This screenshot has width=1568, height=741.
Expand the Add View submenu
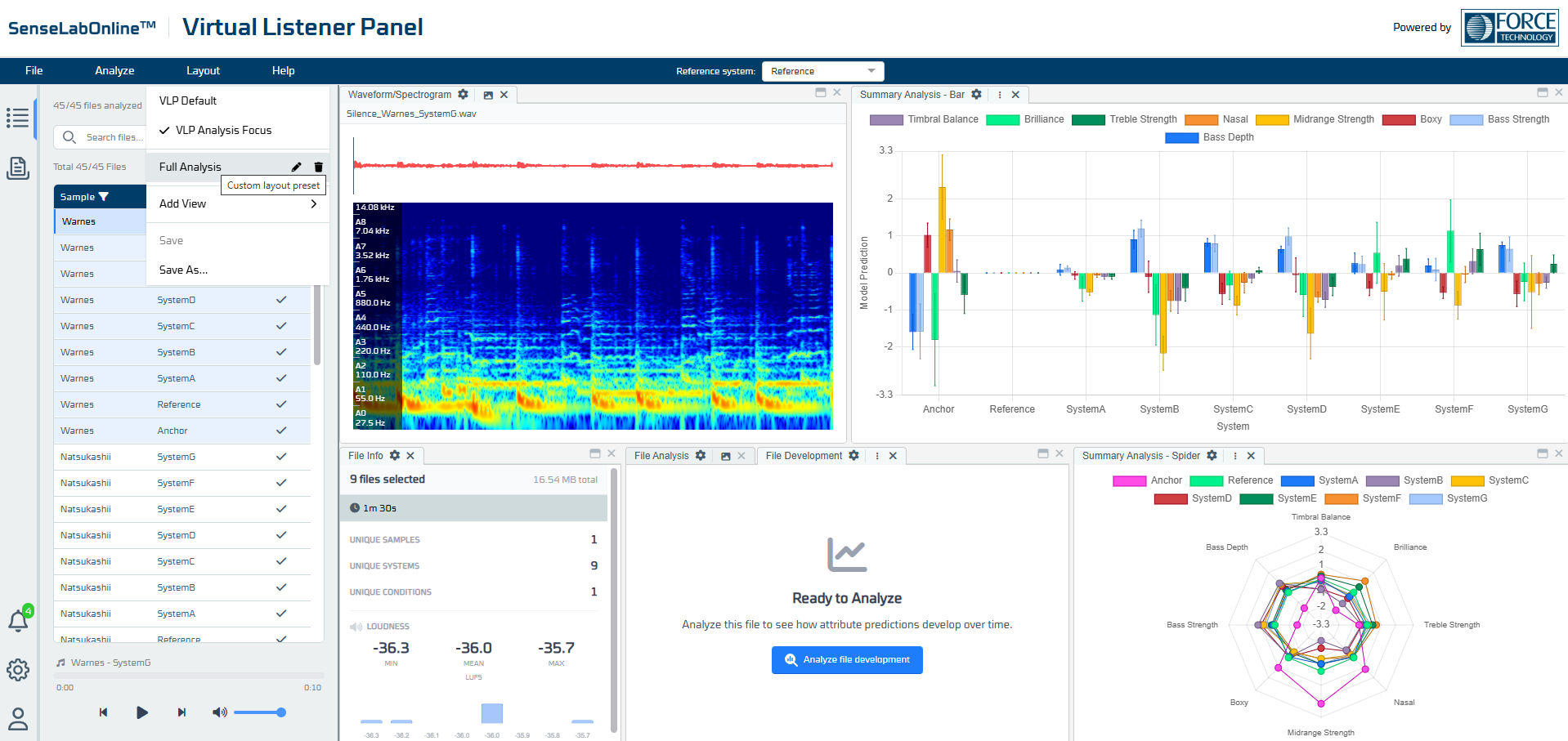237,203
